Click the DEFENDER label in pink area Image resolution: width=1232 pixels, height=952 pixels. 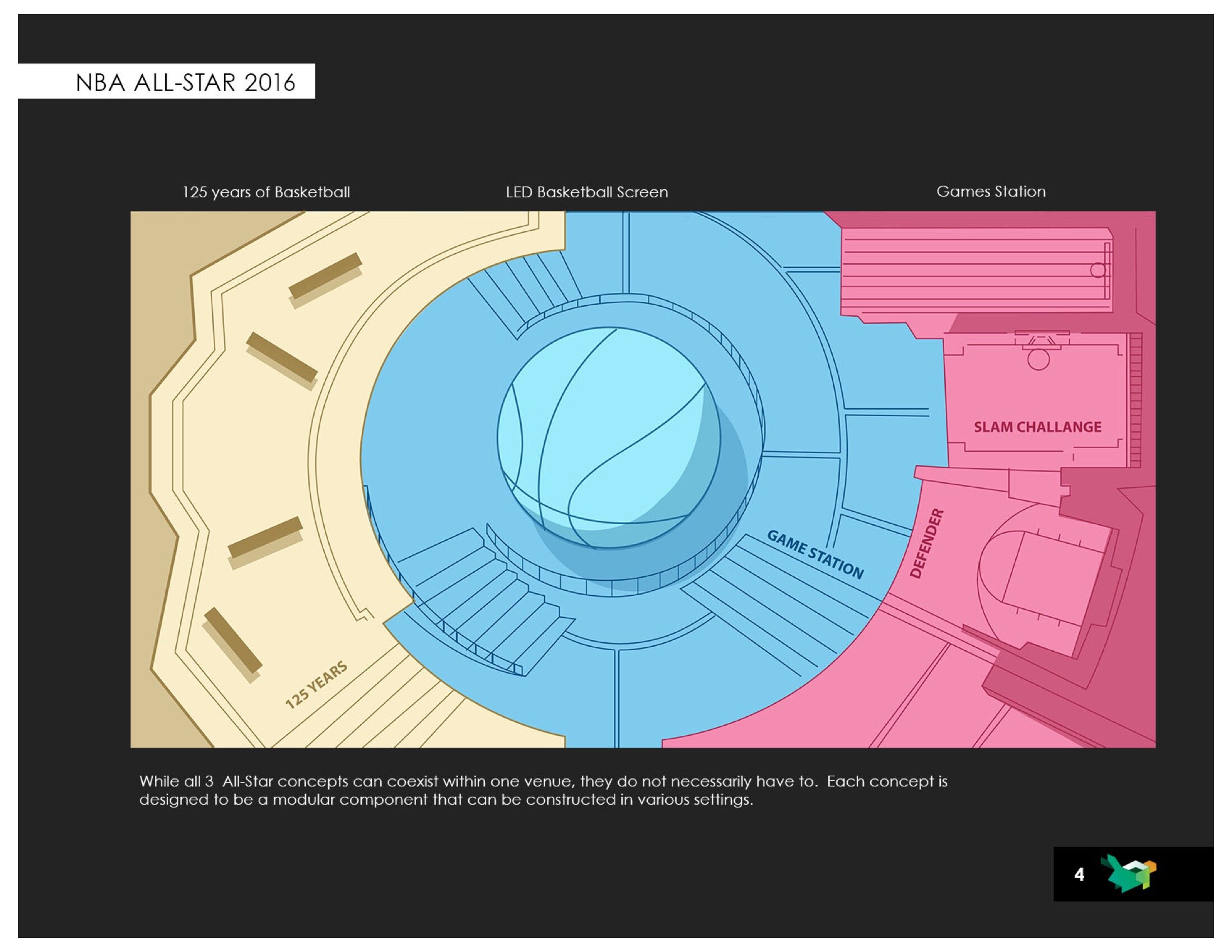[926, 544]
